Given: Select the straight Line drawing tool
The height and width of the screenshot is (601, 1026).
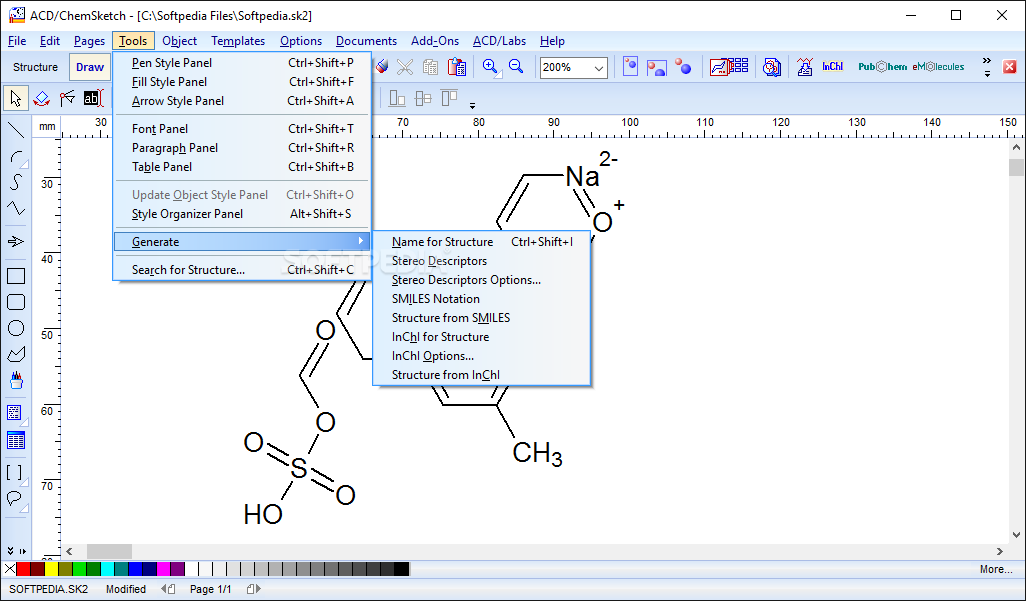Looking at the screenshot, I should point(16,130).
